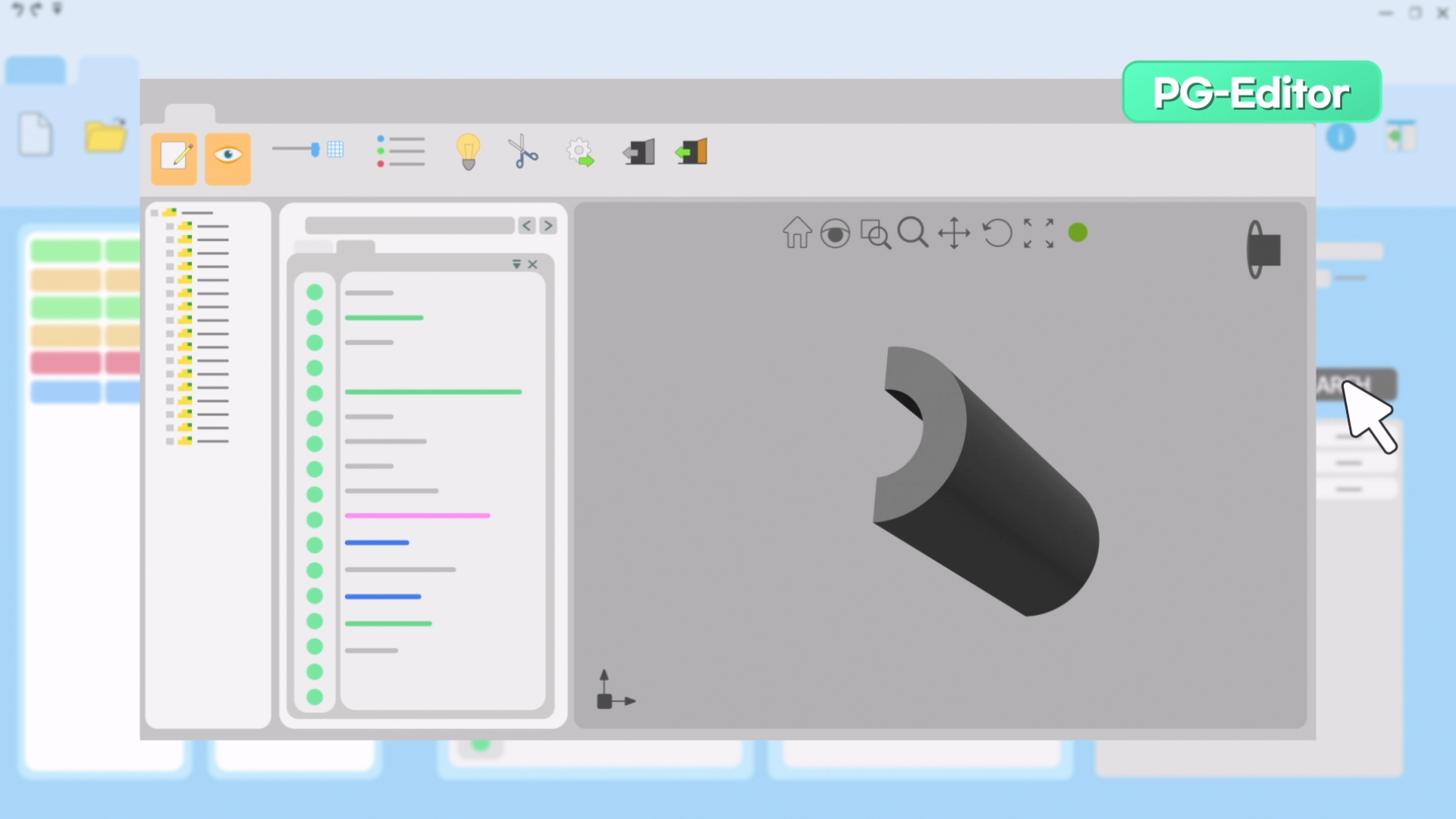Click the gray search field in code panel
The height and width of the screenshot is (819, 1456).
409,225
